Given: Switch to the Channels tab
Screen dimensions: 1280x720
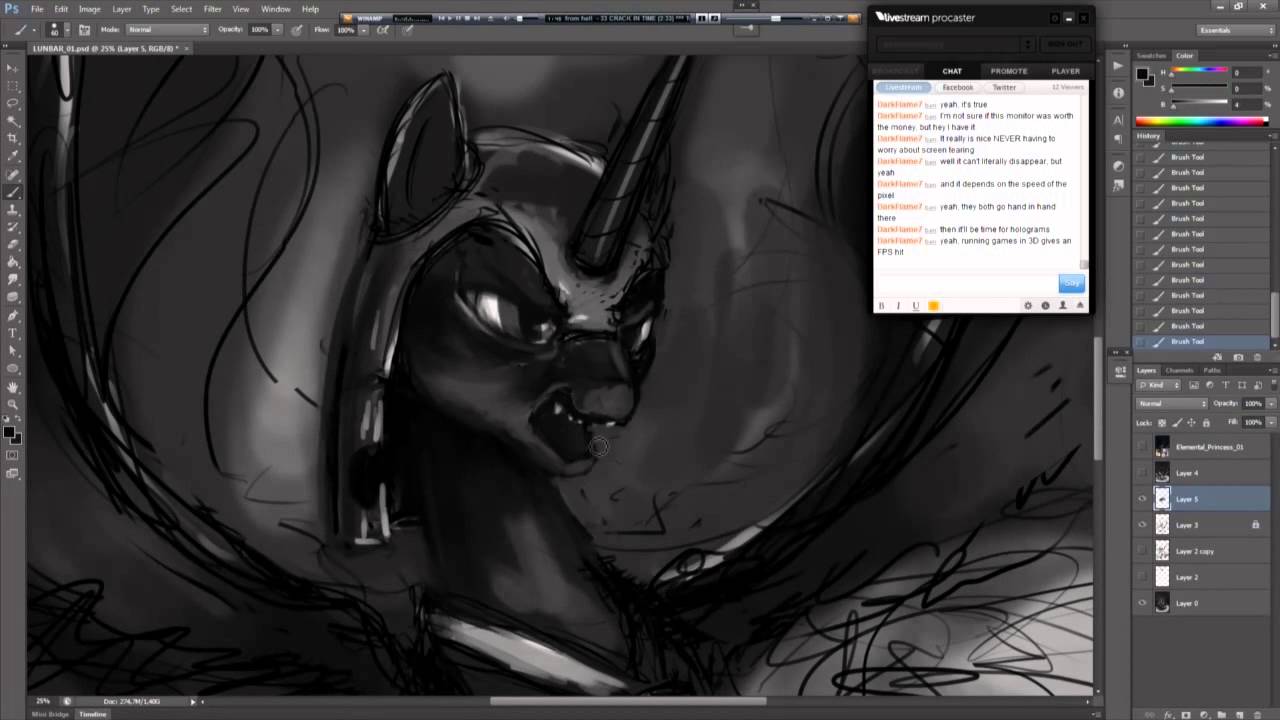Looking at the screenshot, I should (x=1179, y=371).
